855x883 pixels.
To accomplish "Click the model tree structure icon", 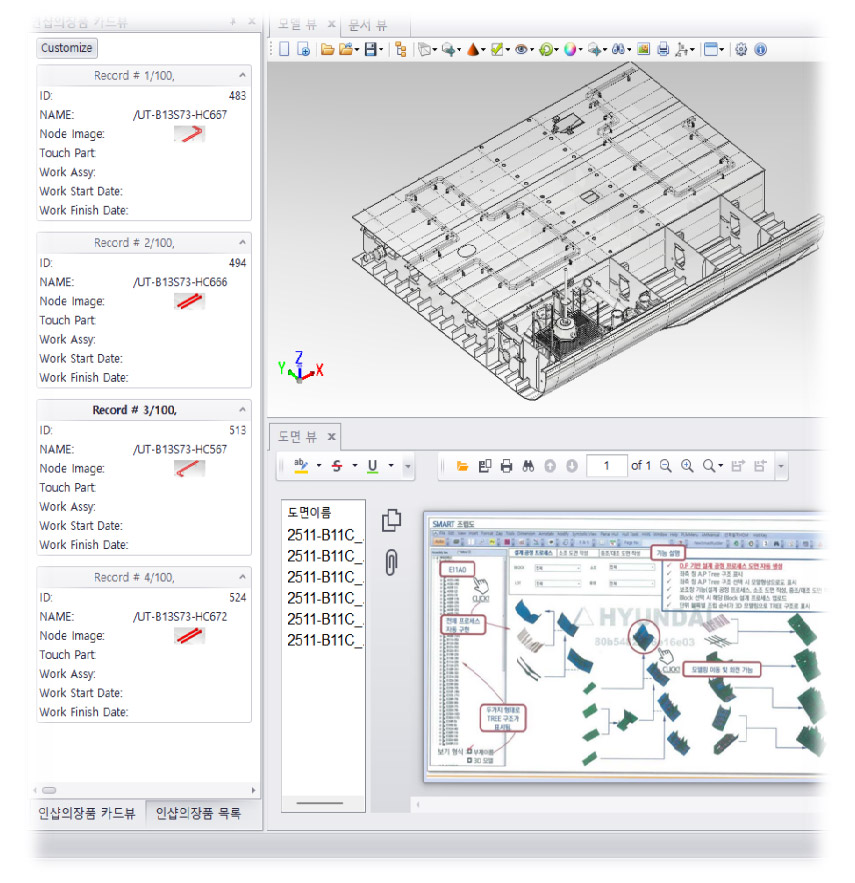I will point(401,49).
